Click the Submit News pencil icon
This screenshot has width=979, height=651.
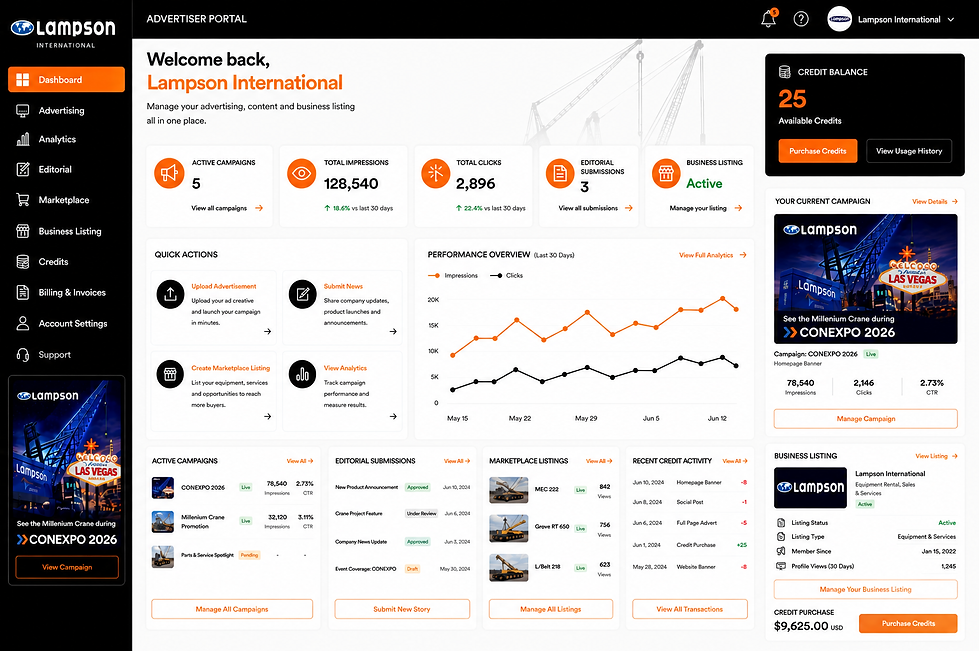coord(303,294)
